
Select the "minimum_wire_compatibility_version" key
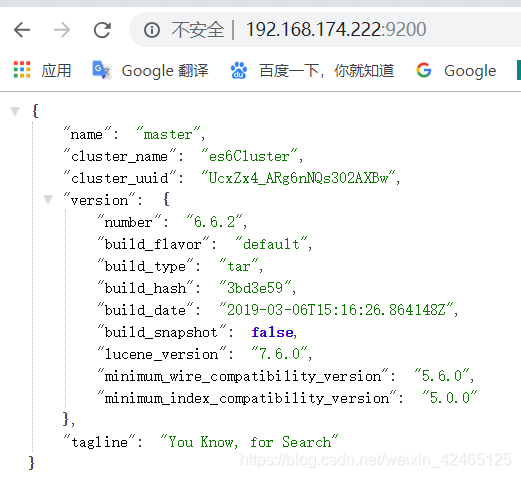pos(243,376)
